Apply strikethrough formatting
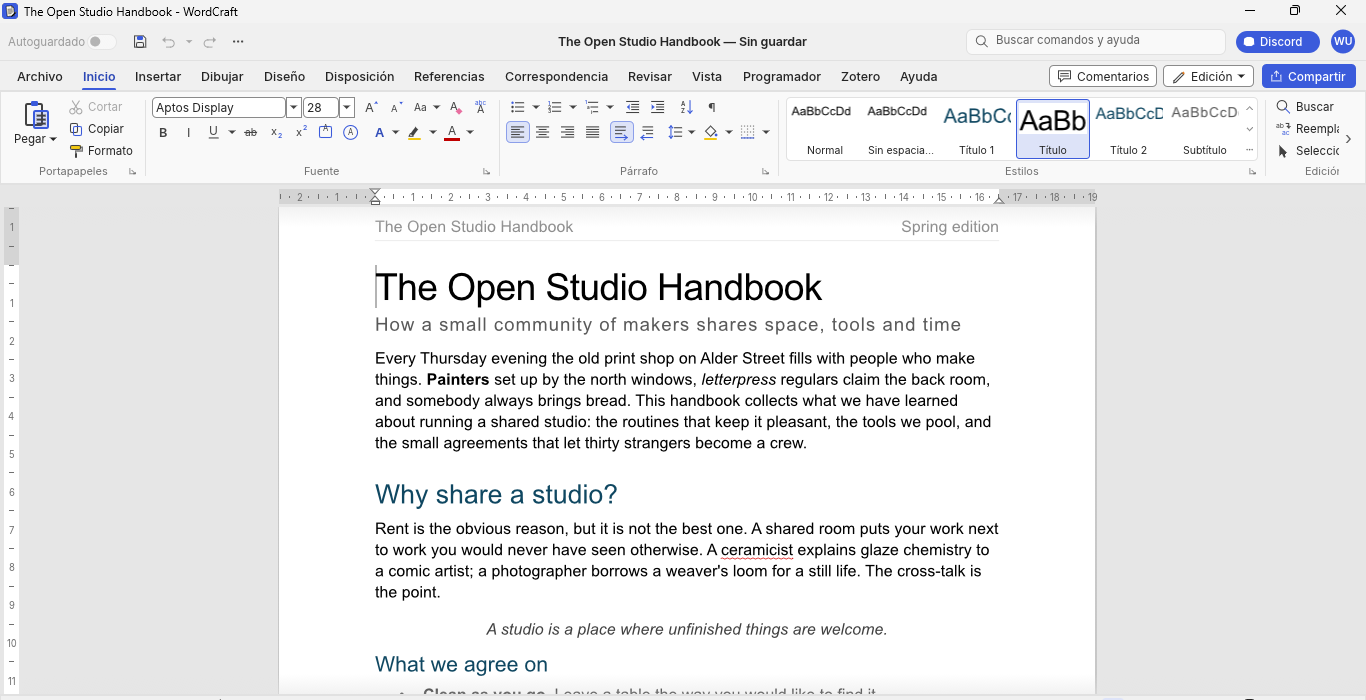Image resolution: width=1366 pixels, height=700 pixels. point(251,133)
